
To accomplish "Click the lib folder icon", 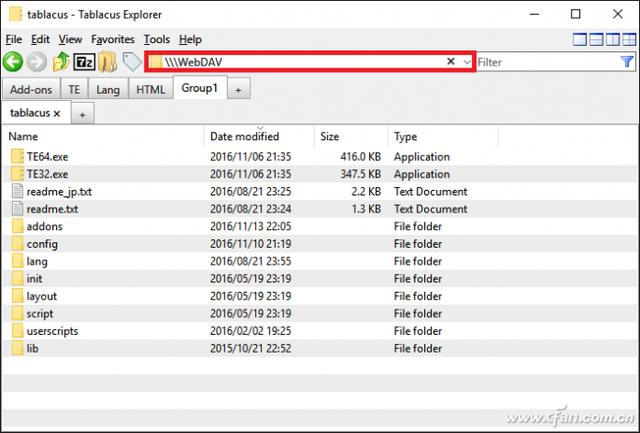I will pos(18,349).
